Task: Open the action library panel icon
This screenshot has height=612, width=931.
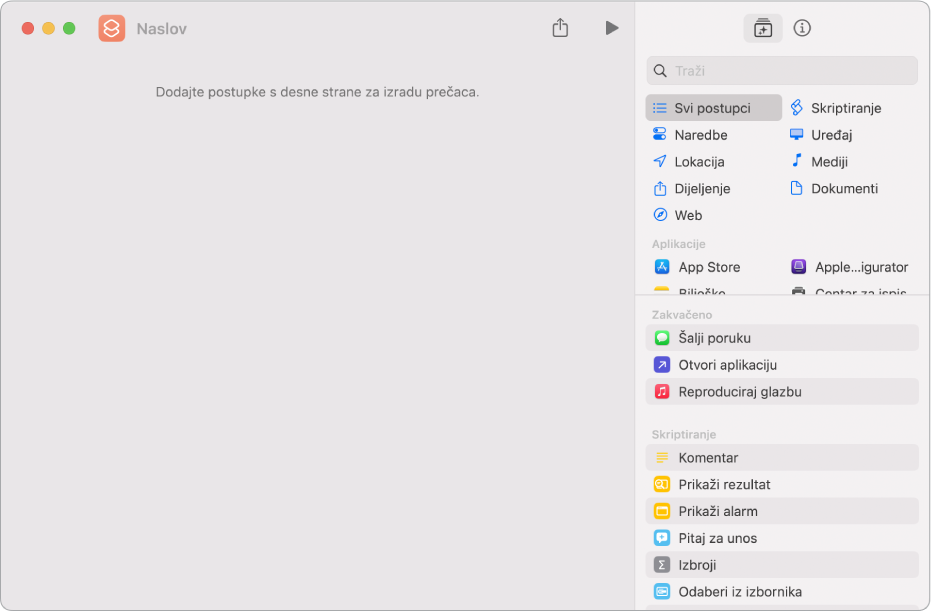Action: click(763, 28)
